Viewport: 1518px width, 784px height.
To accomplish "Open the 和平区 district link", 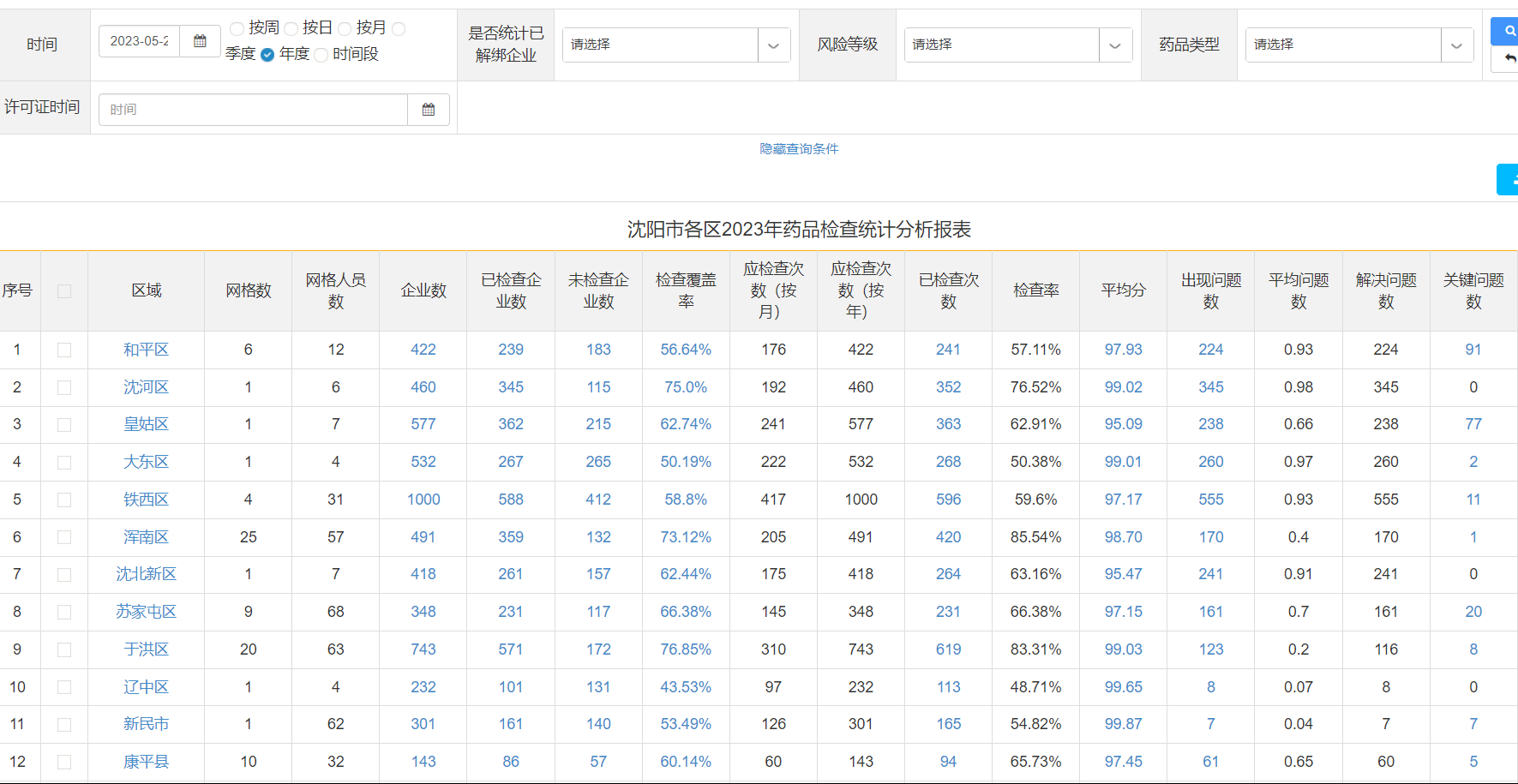I will click(x=146, y=350).
